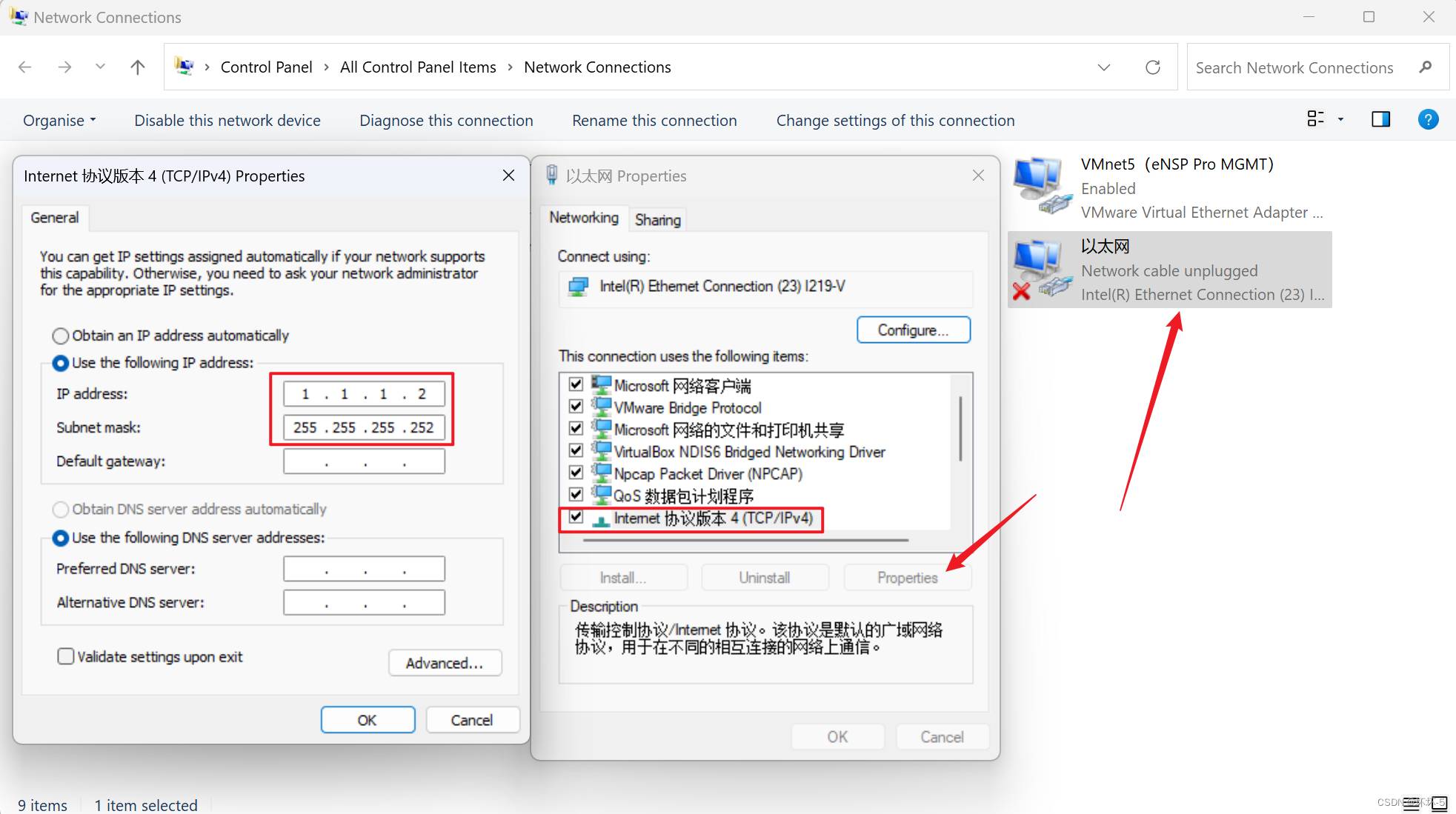This screenshot has height=814, width=1456.
Task: Refresh the Network Connections view
Action: click(1153, 67)
